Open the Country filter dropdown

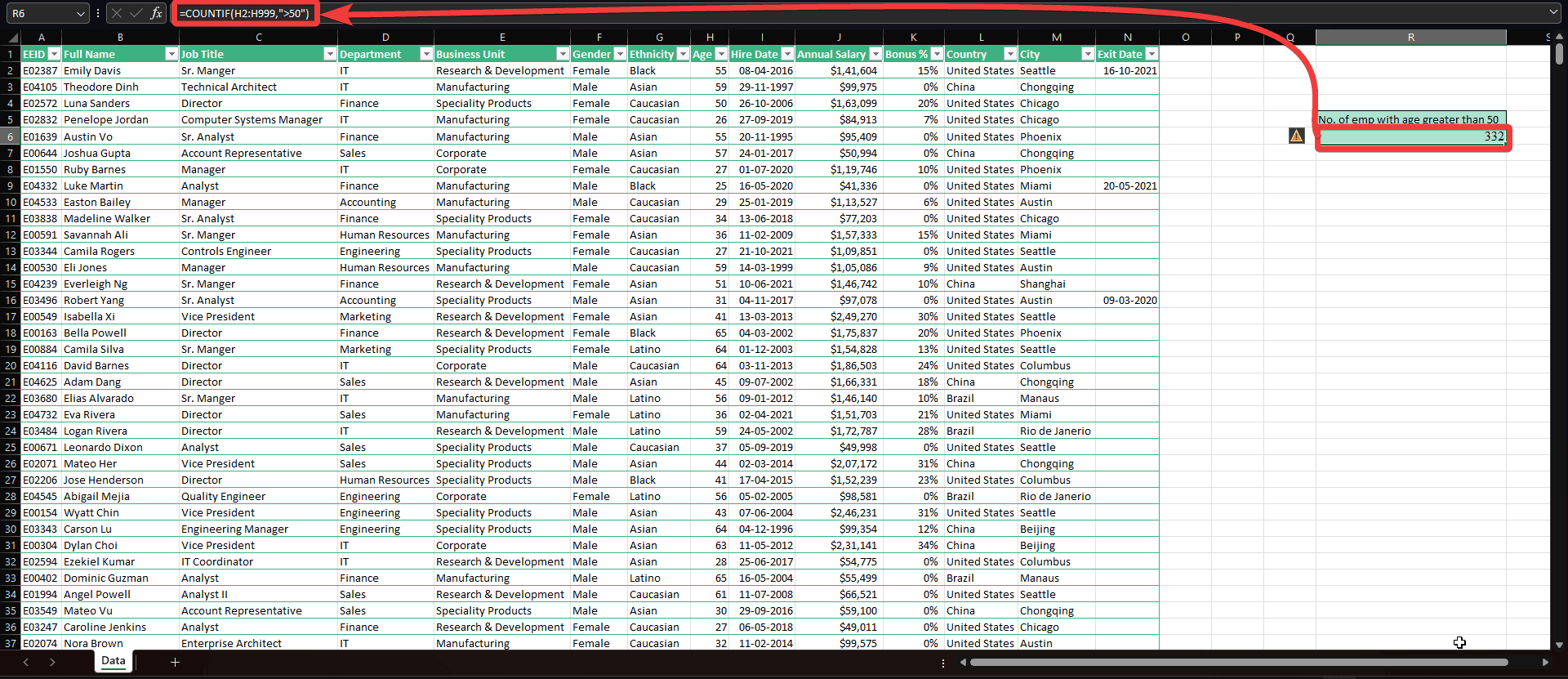1010,54
